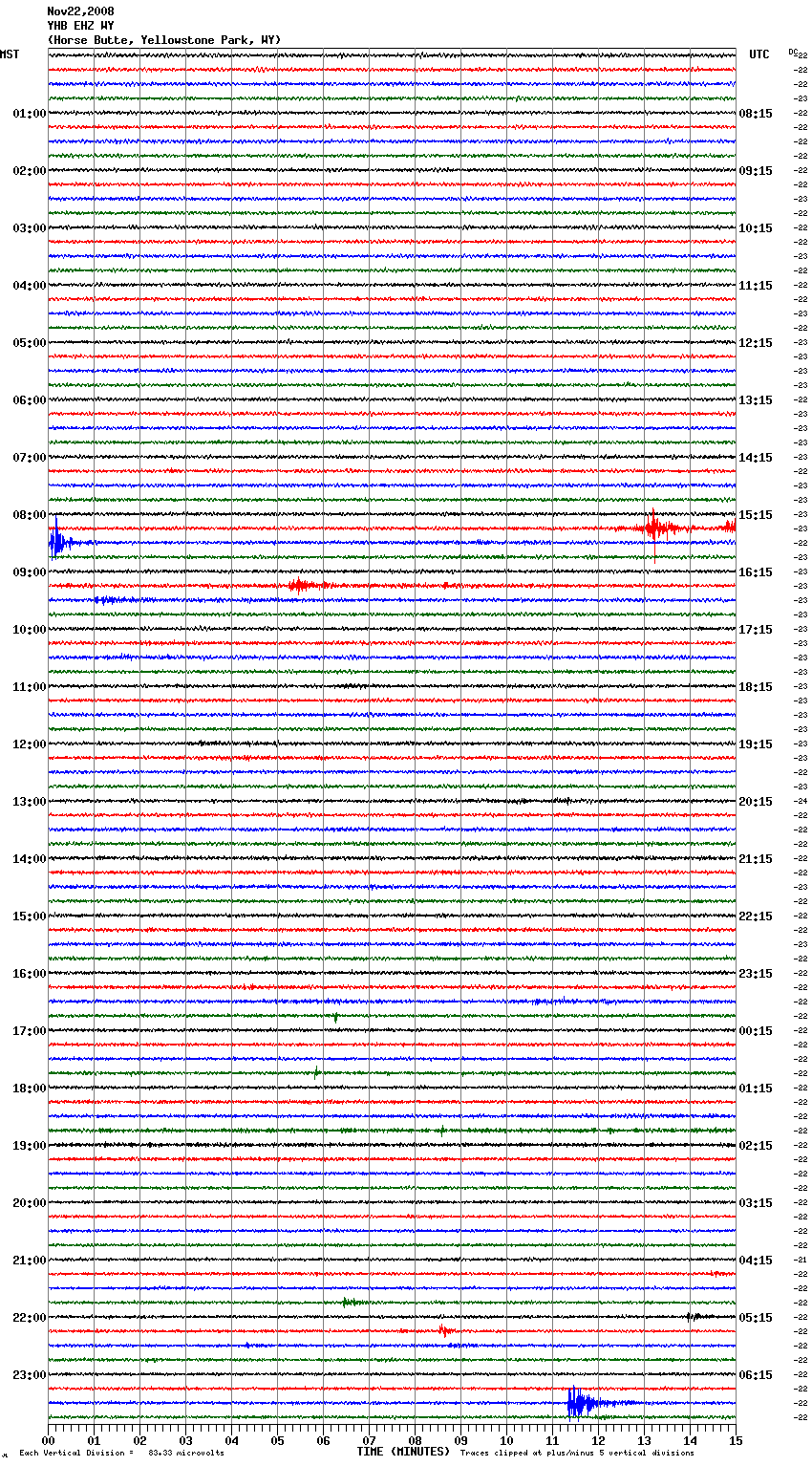Select the 05:00 MST time label
Screen dimensions: 812x1466
pyautogui.click(x=30, y=343)
